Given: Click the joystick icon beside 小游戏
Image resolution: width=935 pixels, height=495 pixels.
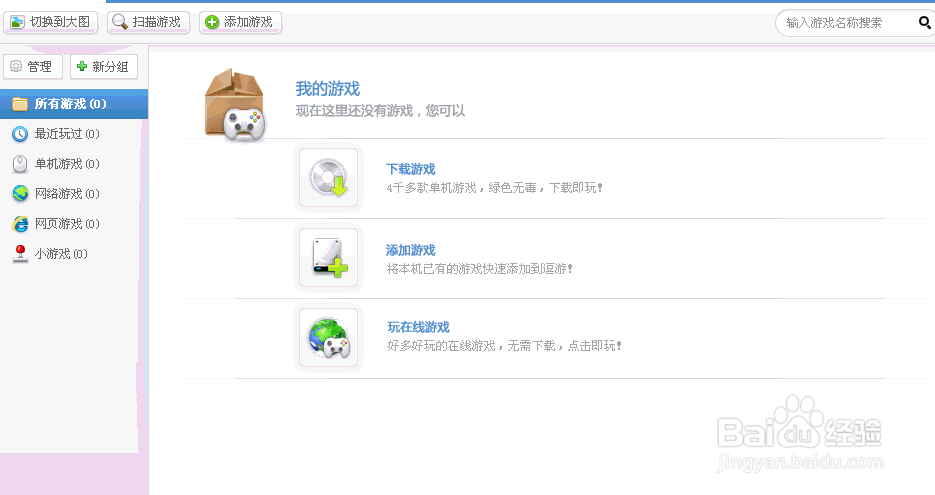Looking at the screenshot, I should (20, 253).
